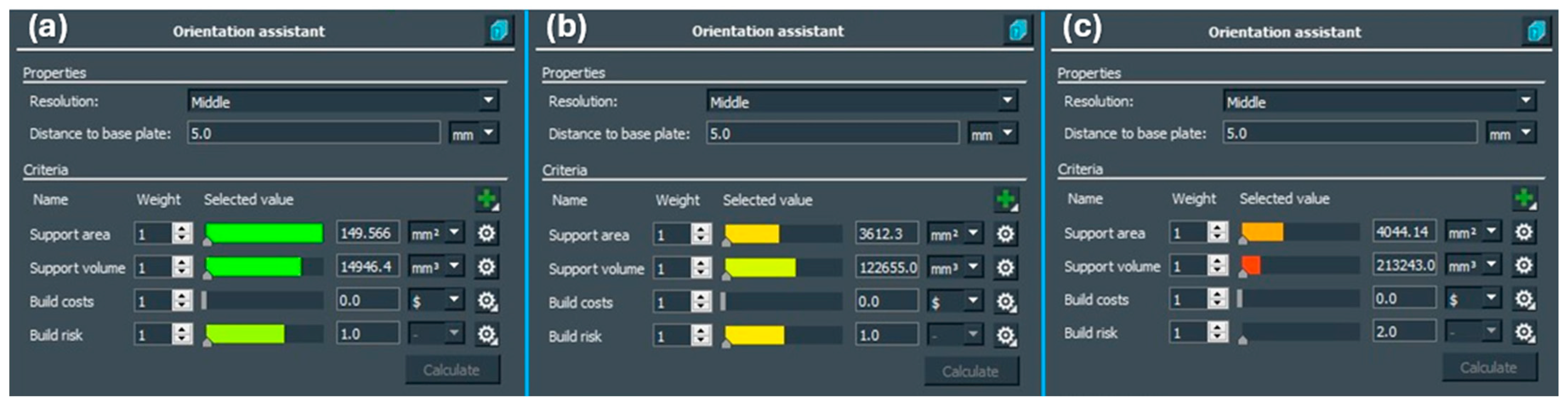Click yellow Support area slider bar in panel (b)

pyautogui.click(x=752, y=234)
